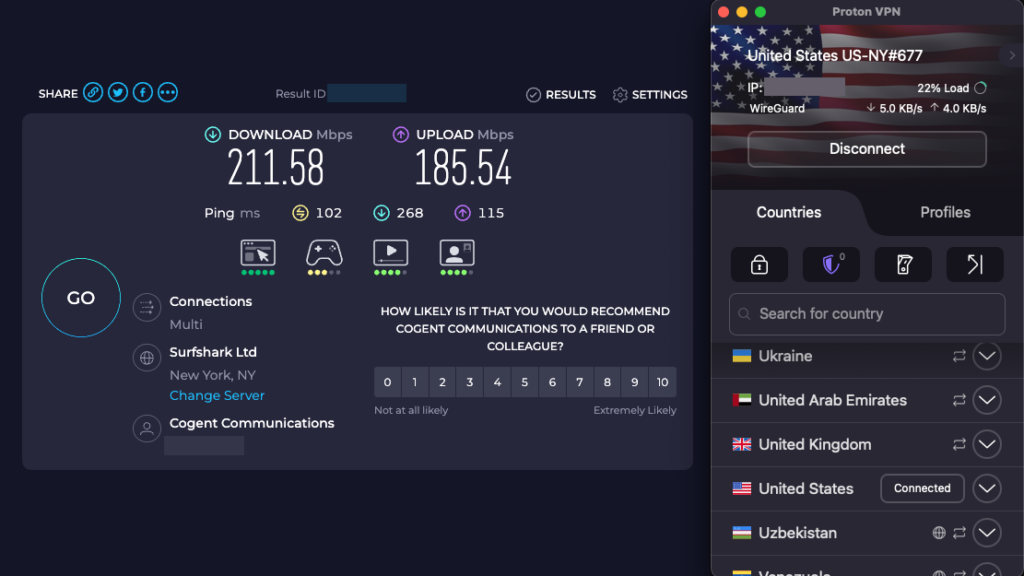This screenshot has height=576, width=1024.
Task: Click the Surfshark server globe icon
Action: (147, 357)
